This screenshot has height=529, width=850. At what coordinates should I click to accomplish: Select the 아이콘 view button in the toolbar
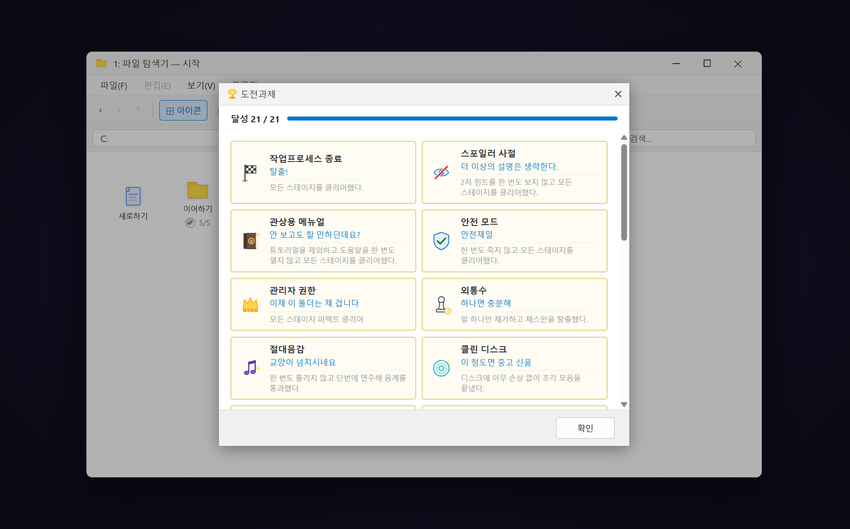tap(183, 111)
